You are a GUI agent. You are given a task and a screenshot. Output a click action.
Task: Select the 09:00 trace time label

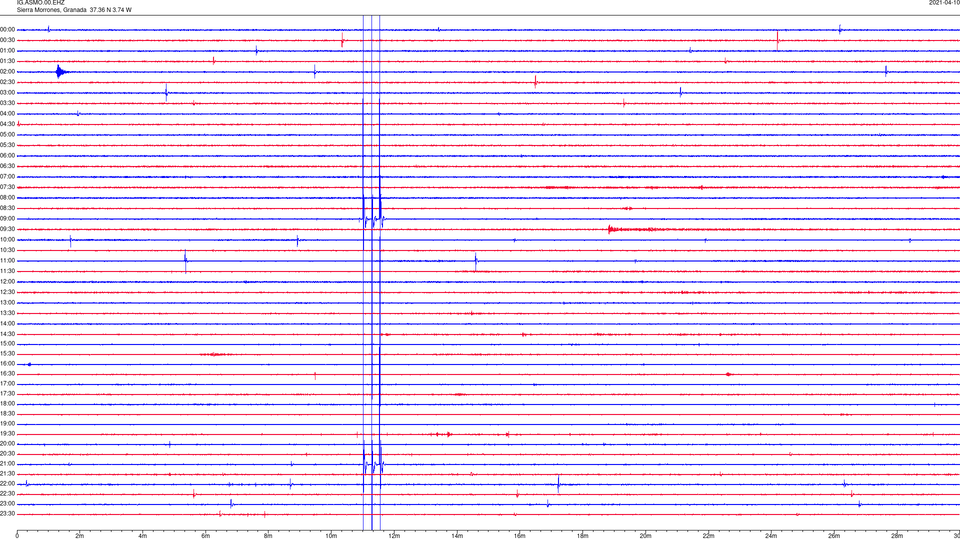coord(8,219)
